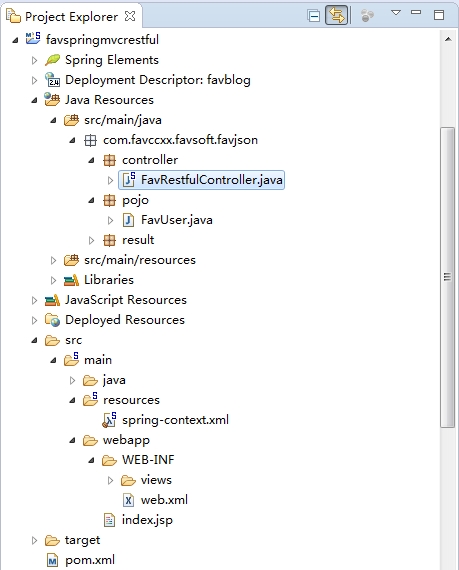Close the Project Explorer tab

coord(130,16)
